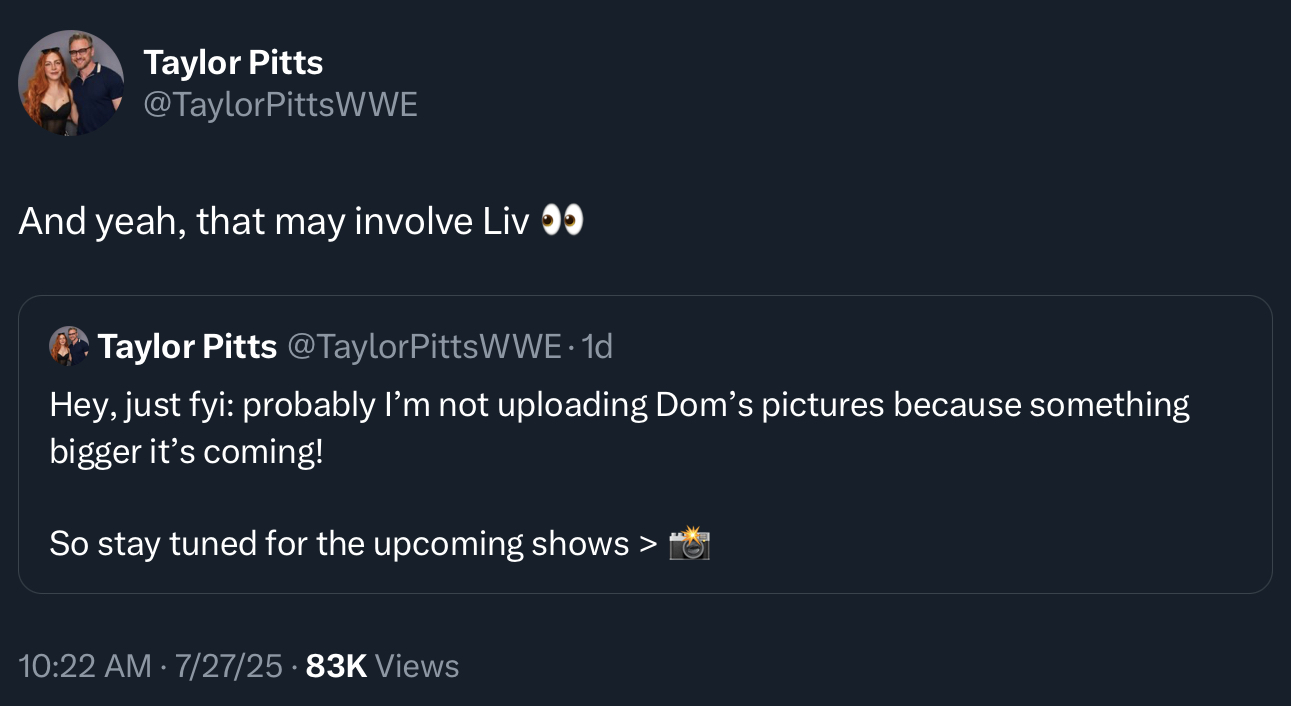Click the eyes emoji in main tweet

coord(561,221)
